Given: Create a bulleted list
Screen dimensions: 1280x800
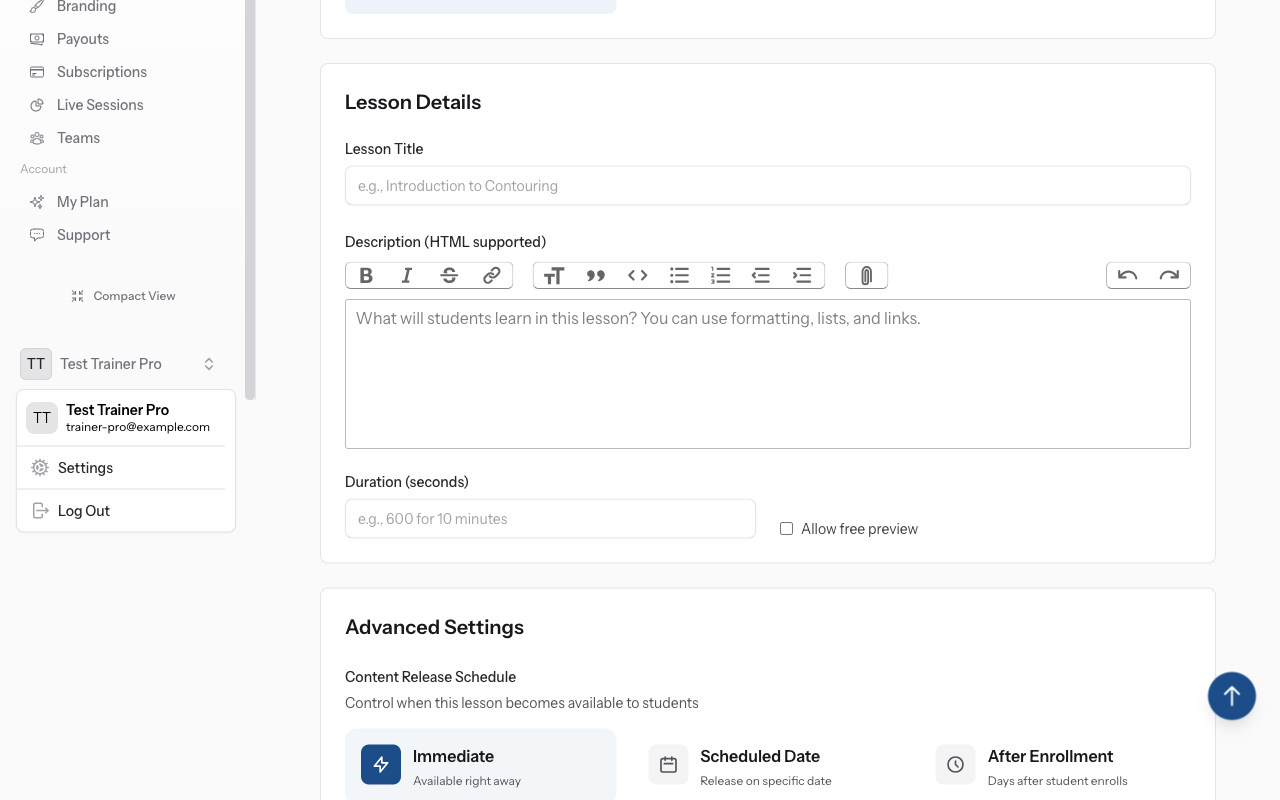Looking at the screenshot, I should [679, 276].
